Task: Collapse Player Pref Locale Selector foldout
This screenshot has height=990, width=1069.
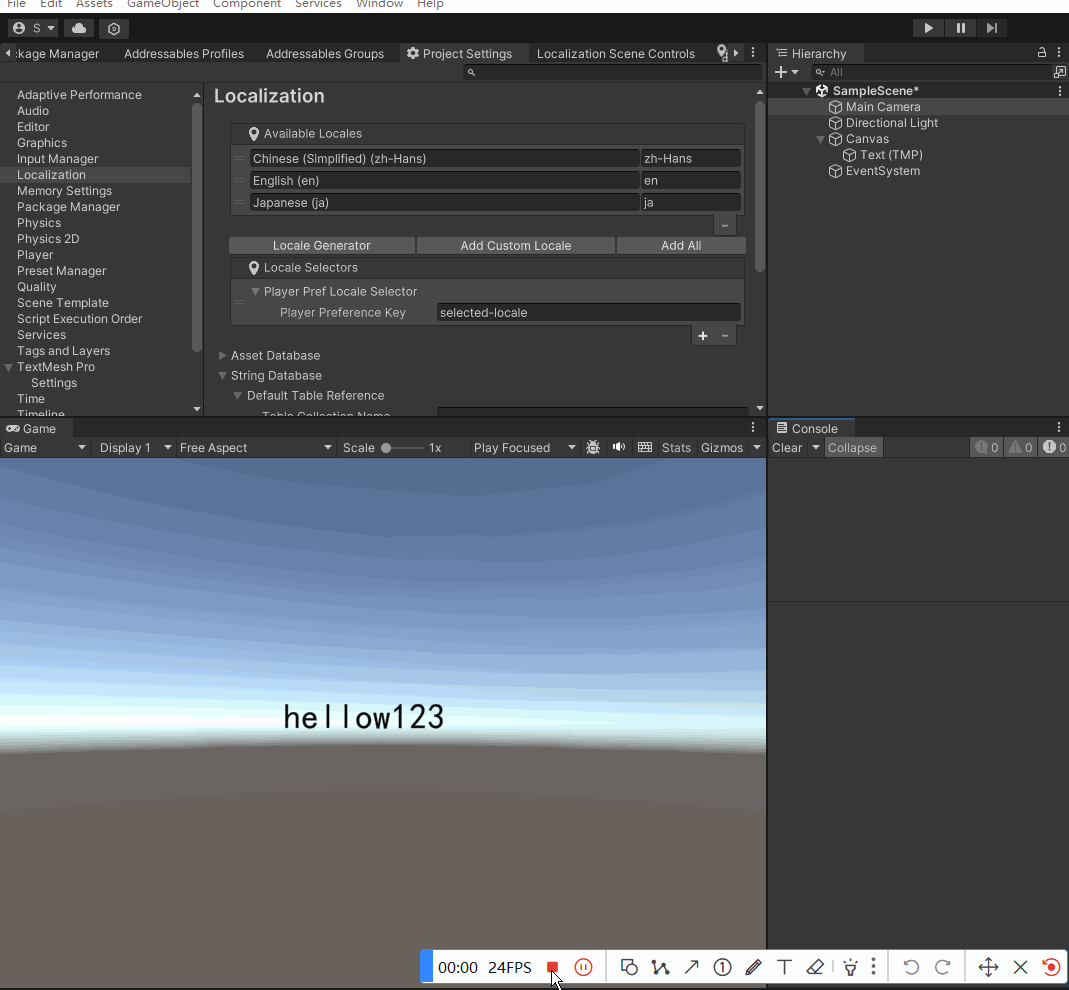Action: [x=255, y=292]
